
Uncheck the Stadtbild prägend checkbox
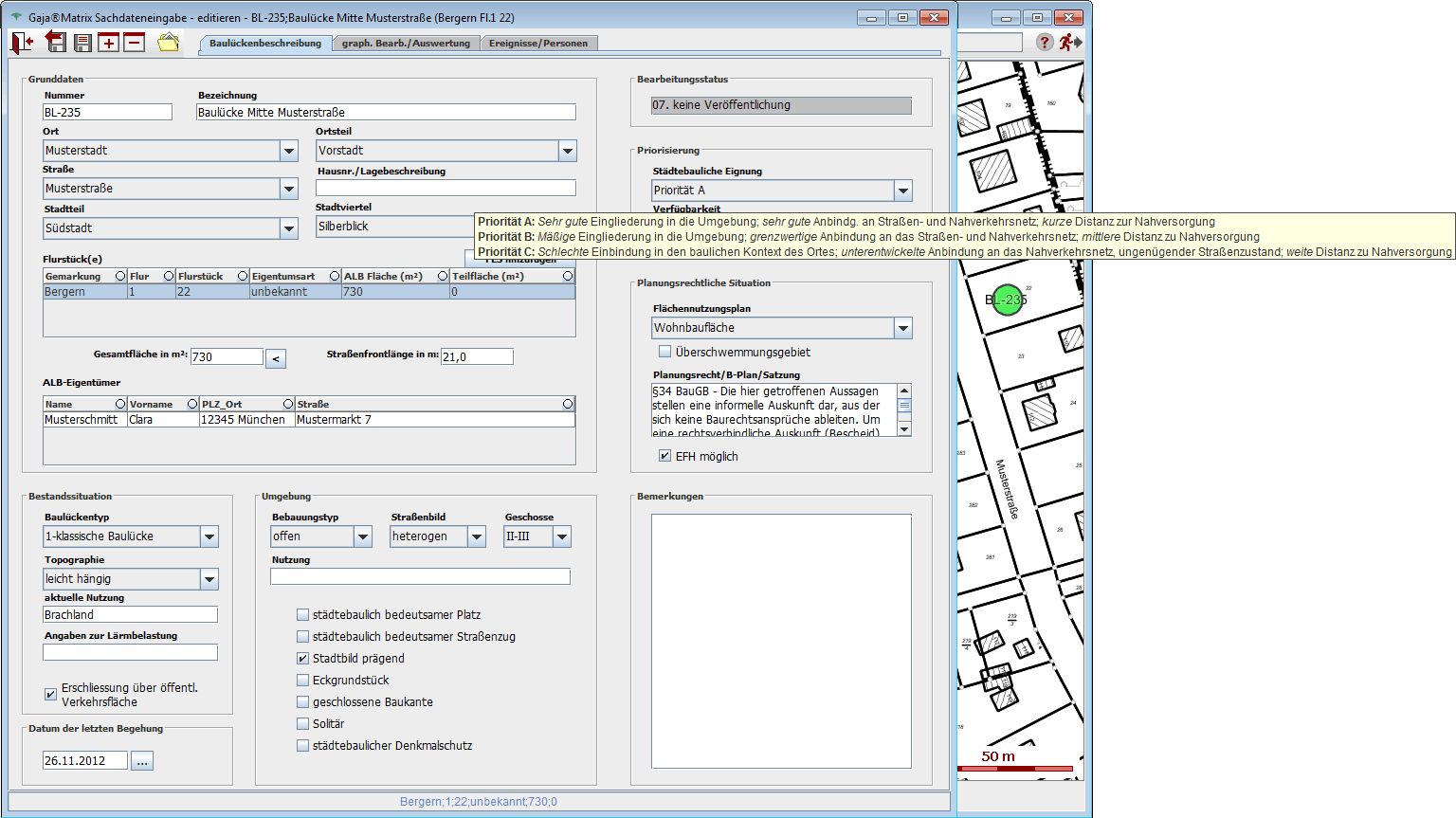click(303, 659)
